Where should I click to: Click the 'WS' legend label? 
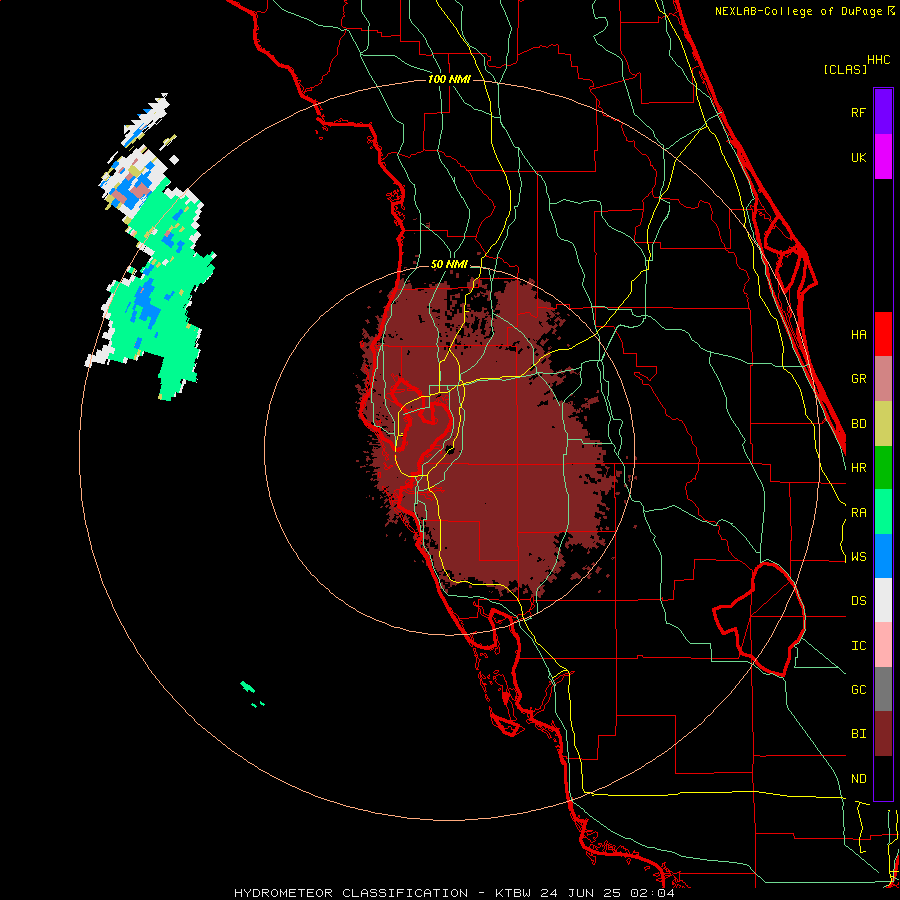(858, 557)
